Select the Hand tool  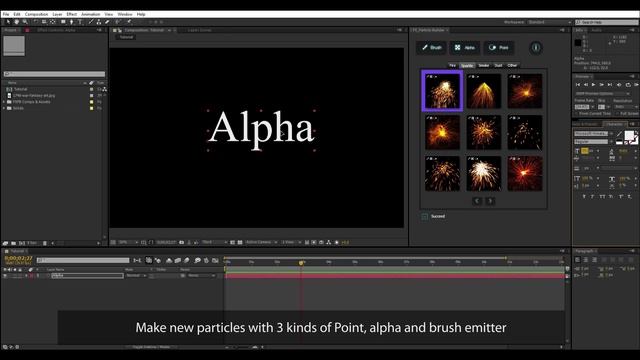(17, 22)
